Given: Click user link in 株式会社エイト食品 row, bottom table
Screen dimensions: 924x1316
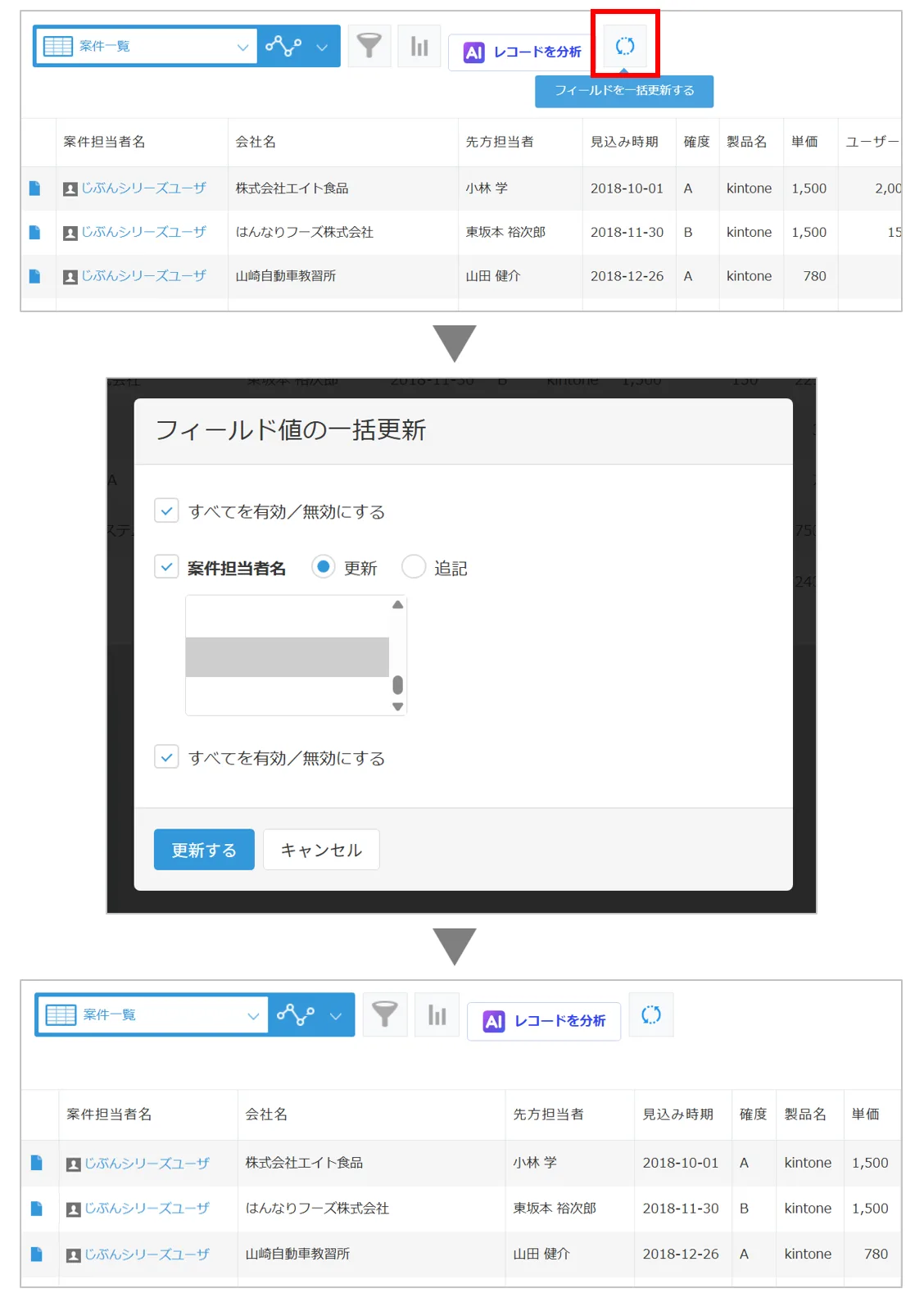Looking at the screenshot, I should [x=147, y=1164].
